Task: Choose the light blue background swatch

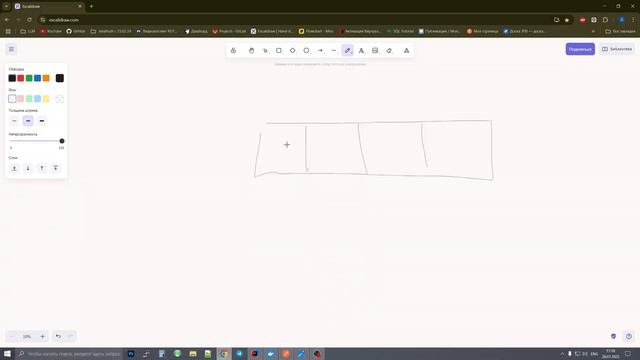Action: [38, 99]
